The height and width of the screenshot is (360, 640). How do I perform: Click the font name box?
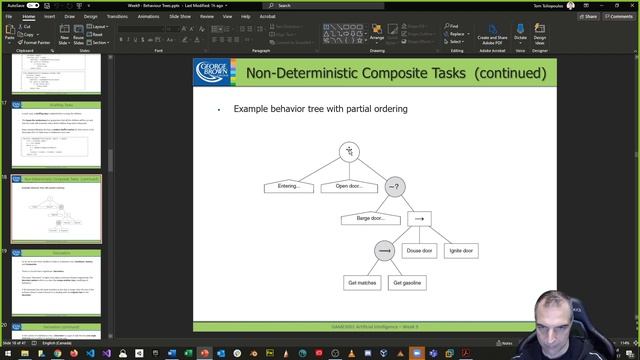pos(141,29)
